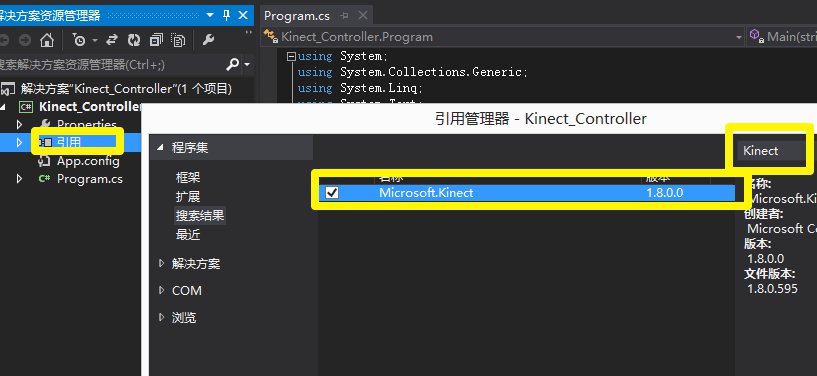Viewport: 817px width, 376px height.
Task: Select 框架 under assemblies
Action: [x=188, y=178]
